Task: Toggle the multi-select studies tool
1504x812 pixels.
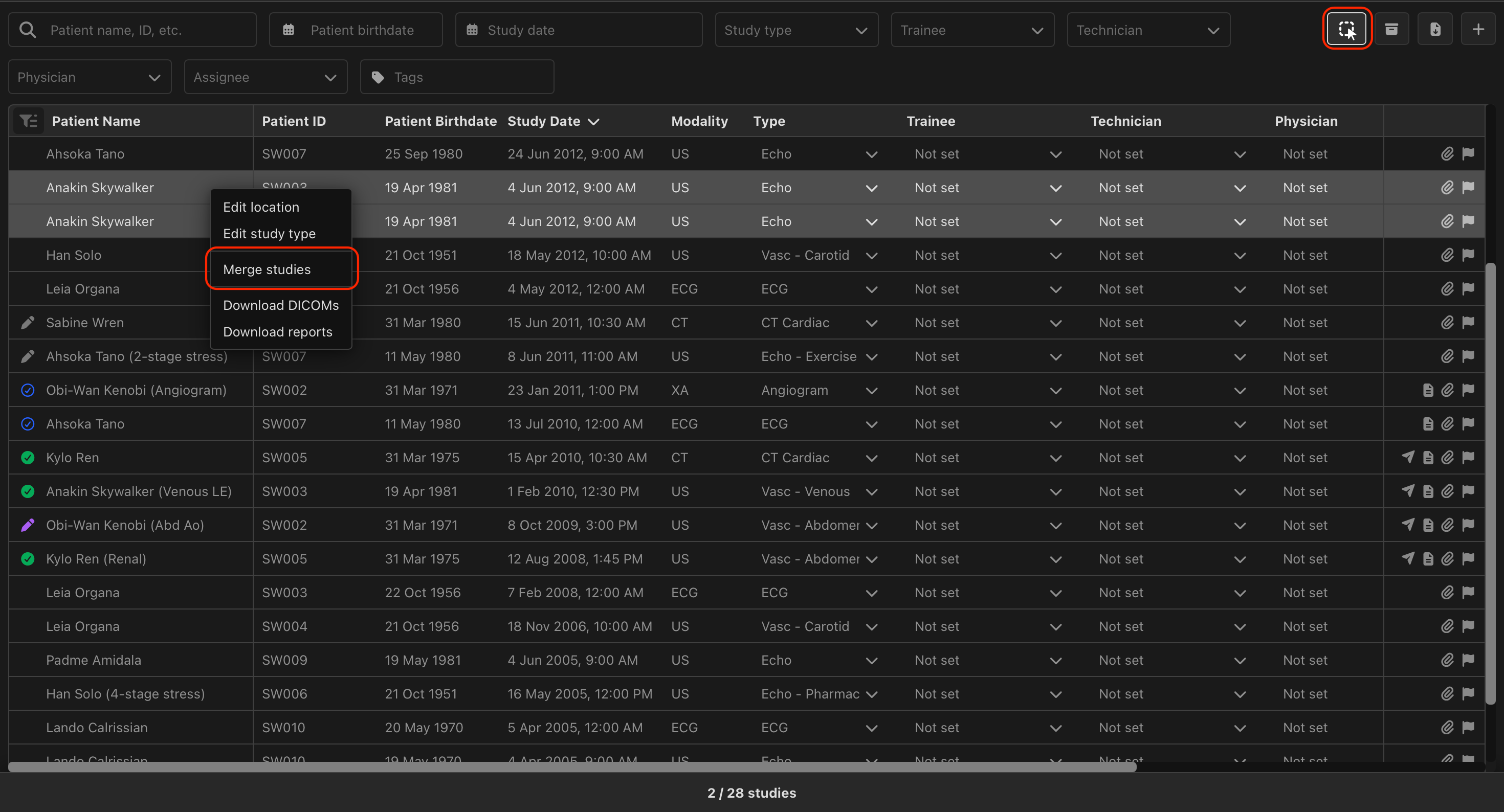Action: (x=1346, y=29)
